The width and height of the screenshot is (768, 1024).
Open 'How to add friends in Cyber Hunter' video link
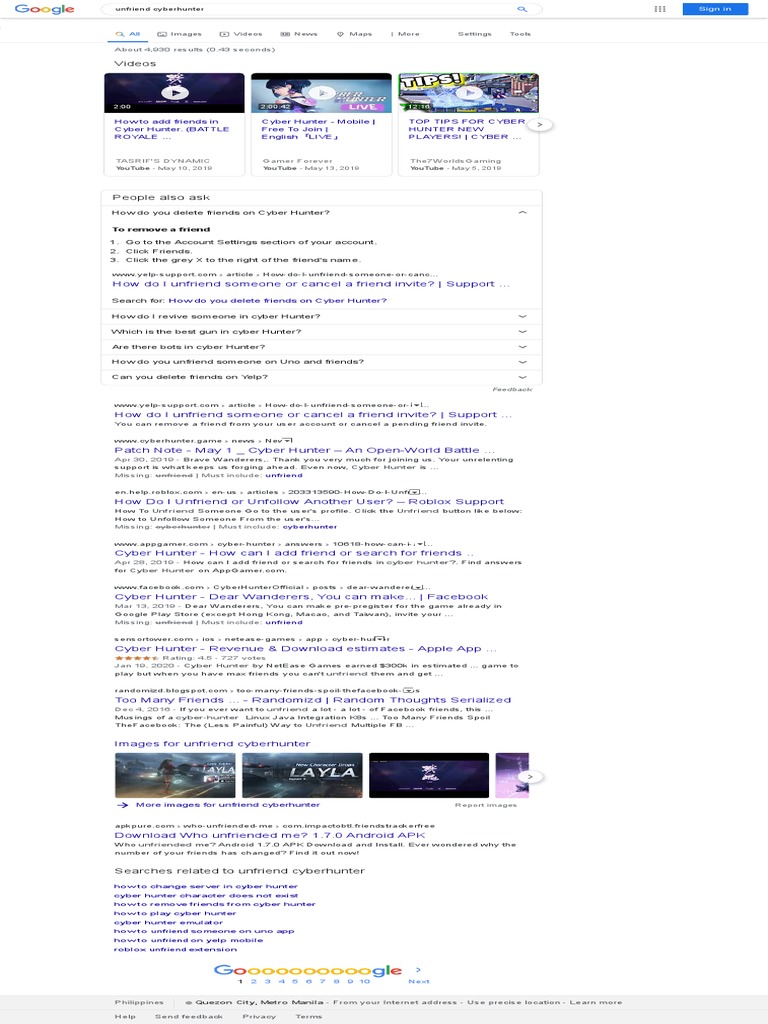[x=172, y=129]
